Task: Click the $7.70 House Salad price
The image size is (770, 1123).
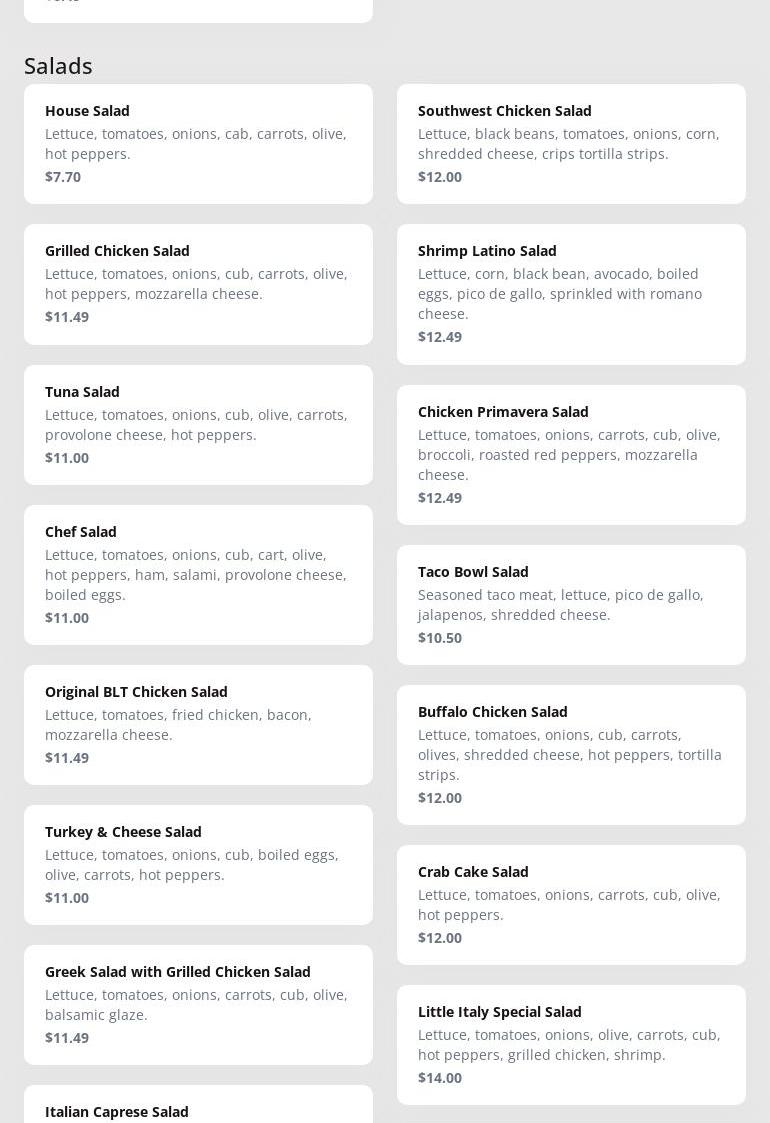Action: click(x=63, y=176)
